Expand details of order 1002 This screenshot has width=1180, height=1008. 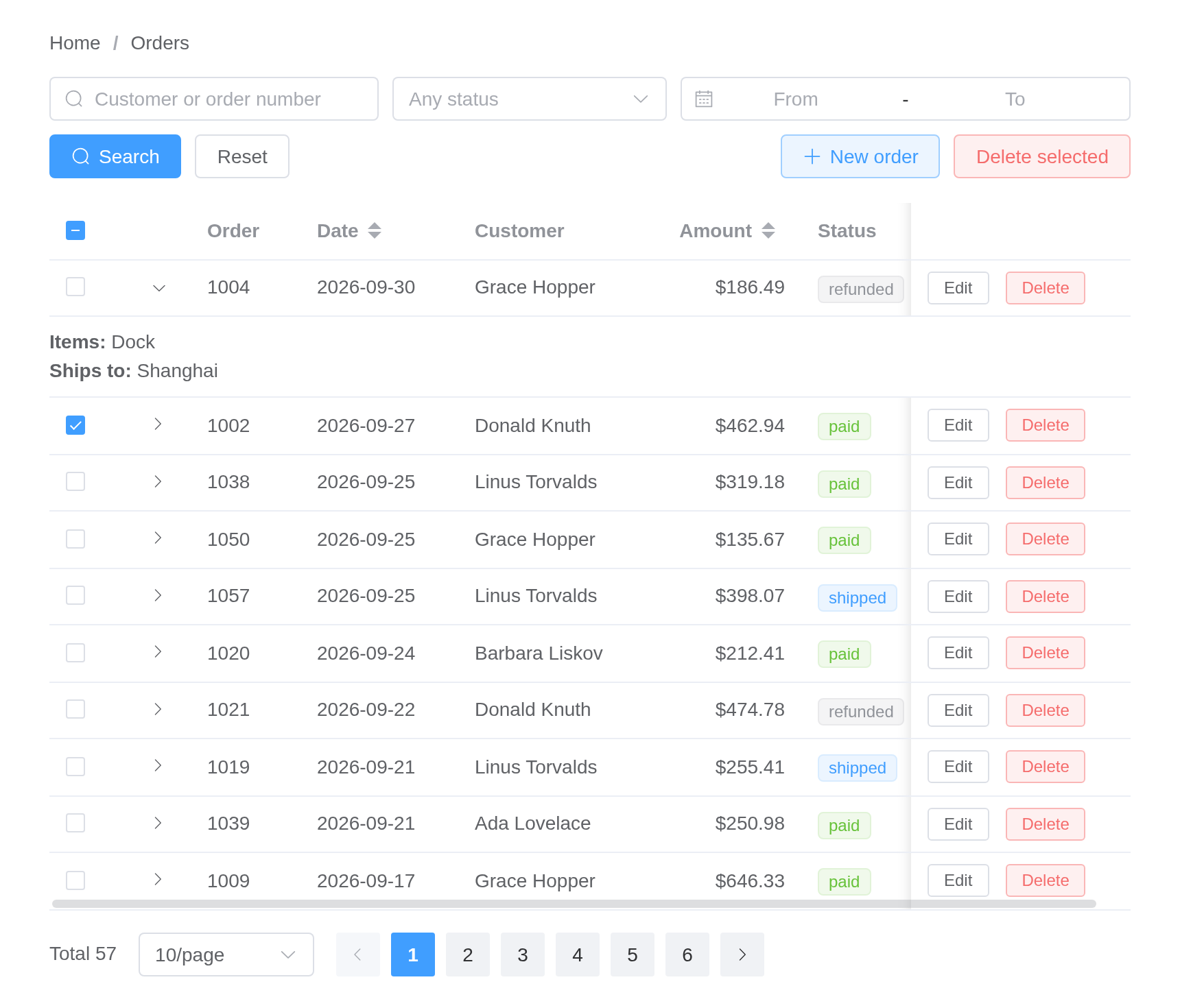[x=158, y=424]
